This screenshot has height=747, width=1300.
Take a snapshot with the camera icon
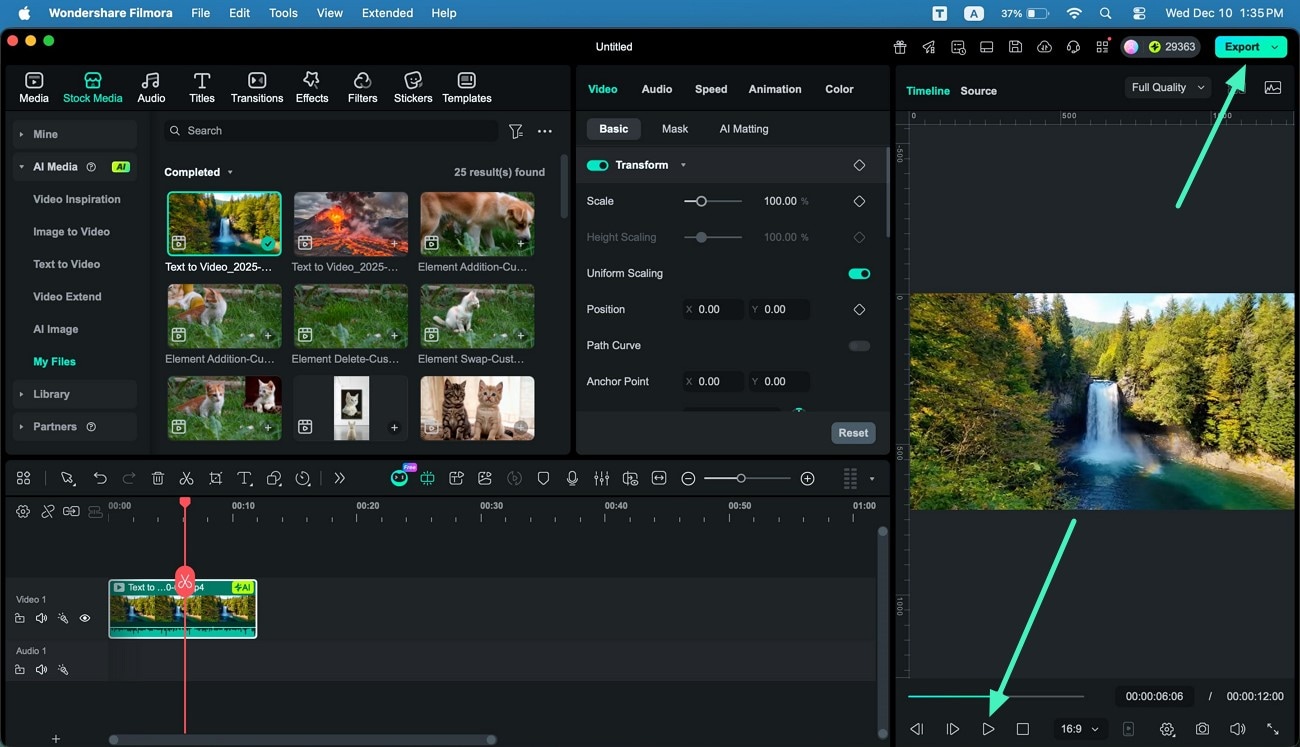(x=1202, y=730)
